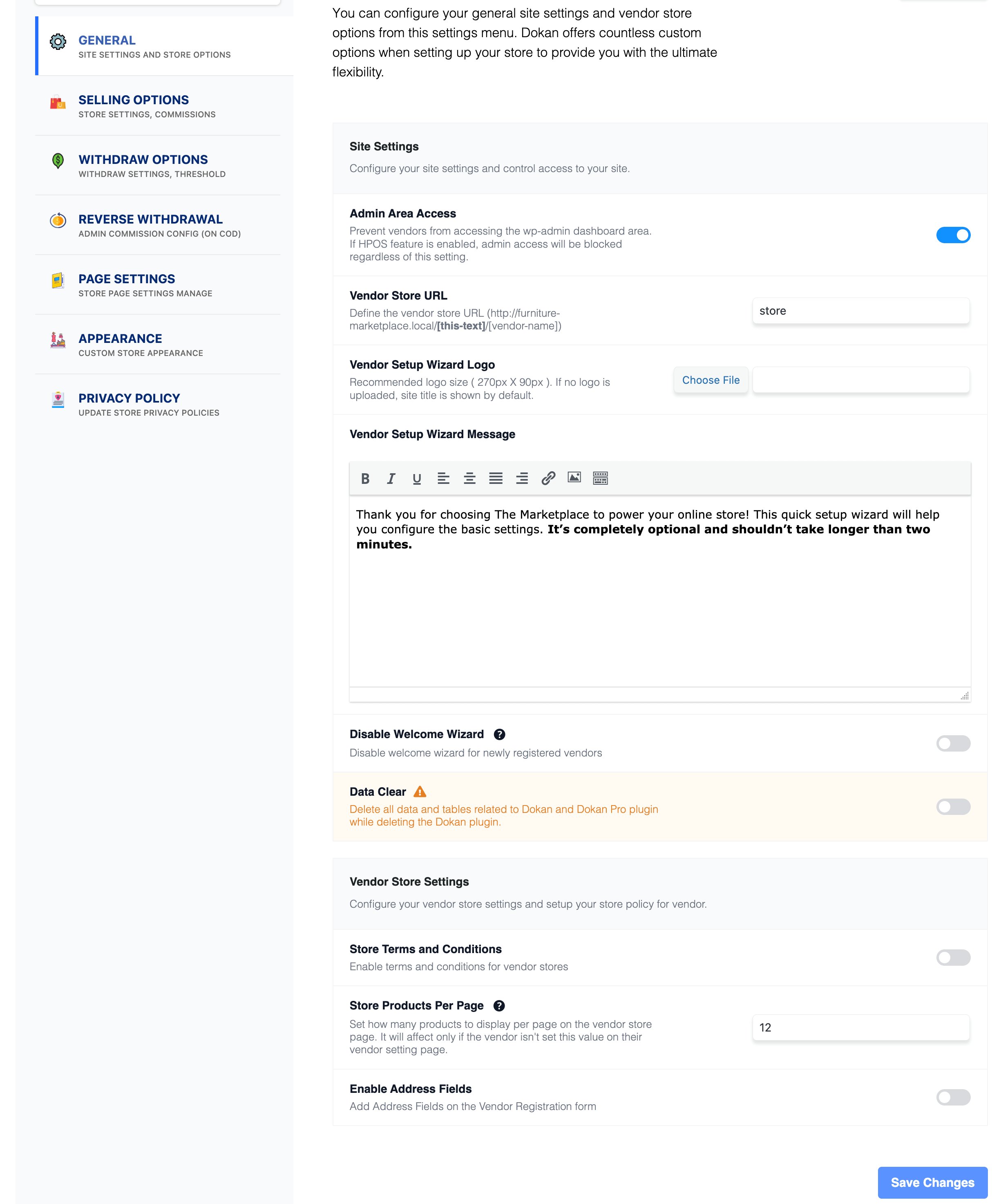Enable Store Terms and Conditions toggle
Viewport: 992px width, 1204px height.
pyautogui.click(x=952, y=958)
